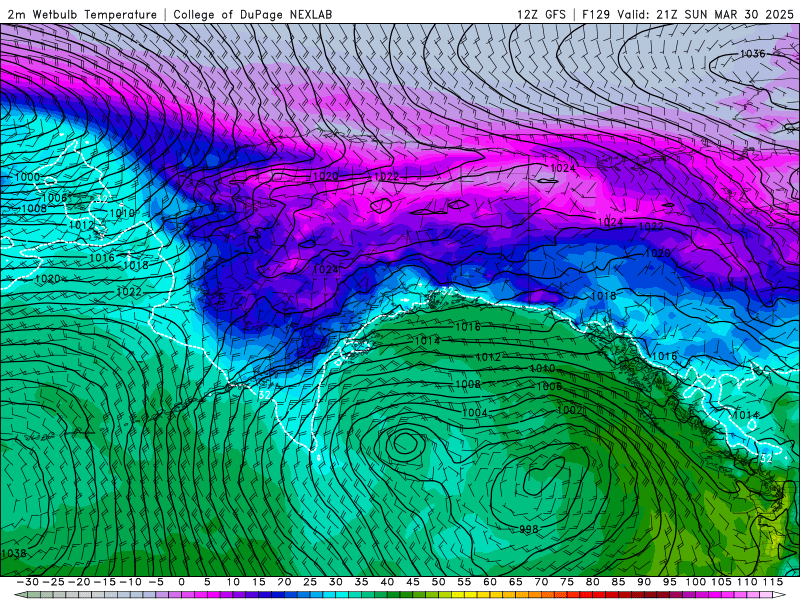
Task: Click the 85 value on the color scale
Action: [618, 582]
